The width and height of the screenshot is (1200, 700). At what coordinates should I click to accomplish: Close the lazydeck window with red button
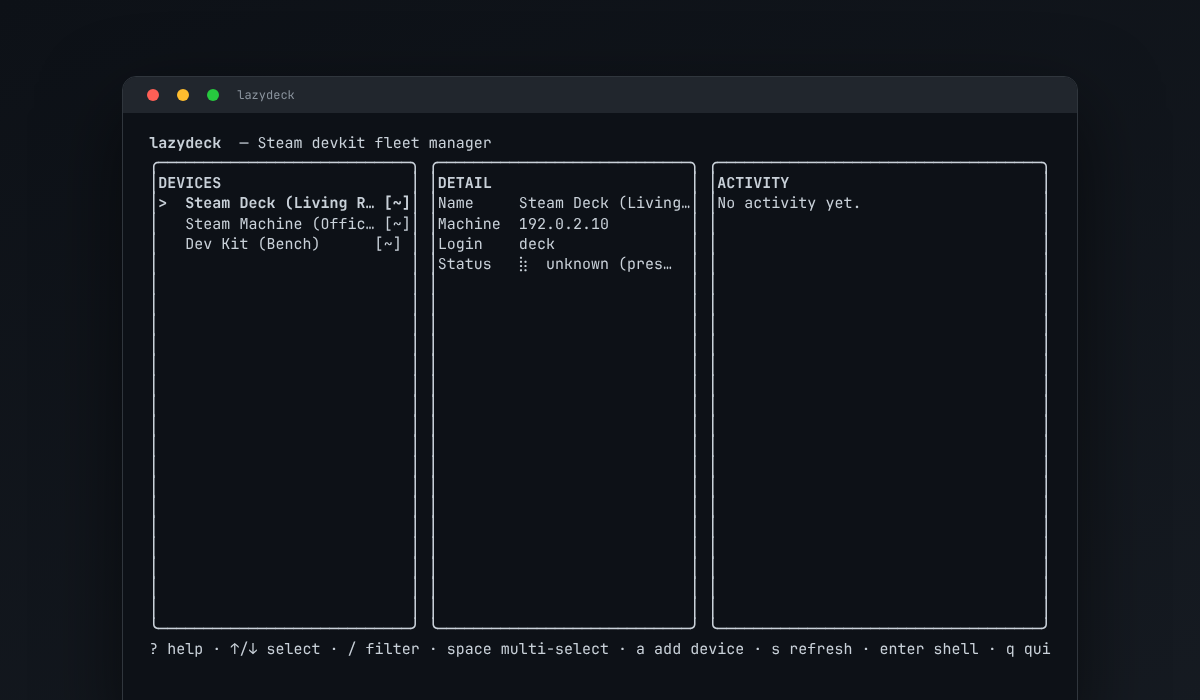click(x=153, y=95)
